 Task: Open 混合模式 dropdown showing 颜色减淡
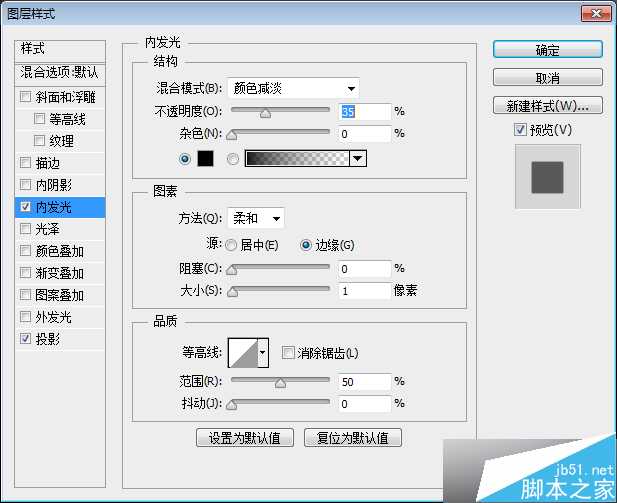[x=294, y=88]
